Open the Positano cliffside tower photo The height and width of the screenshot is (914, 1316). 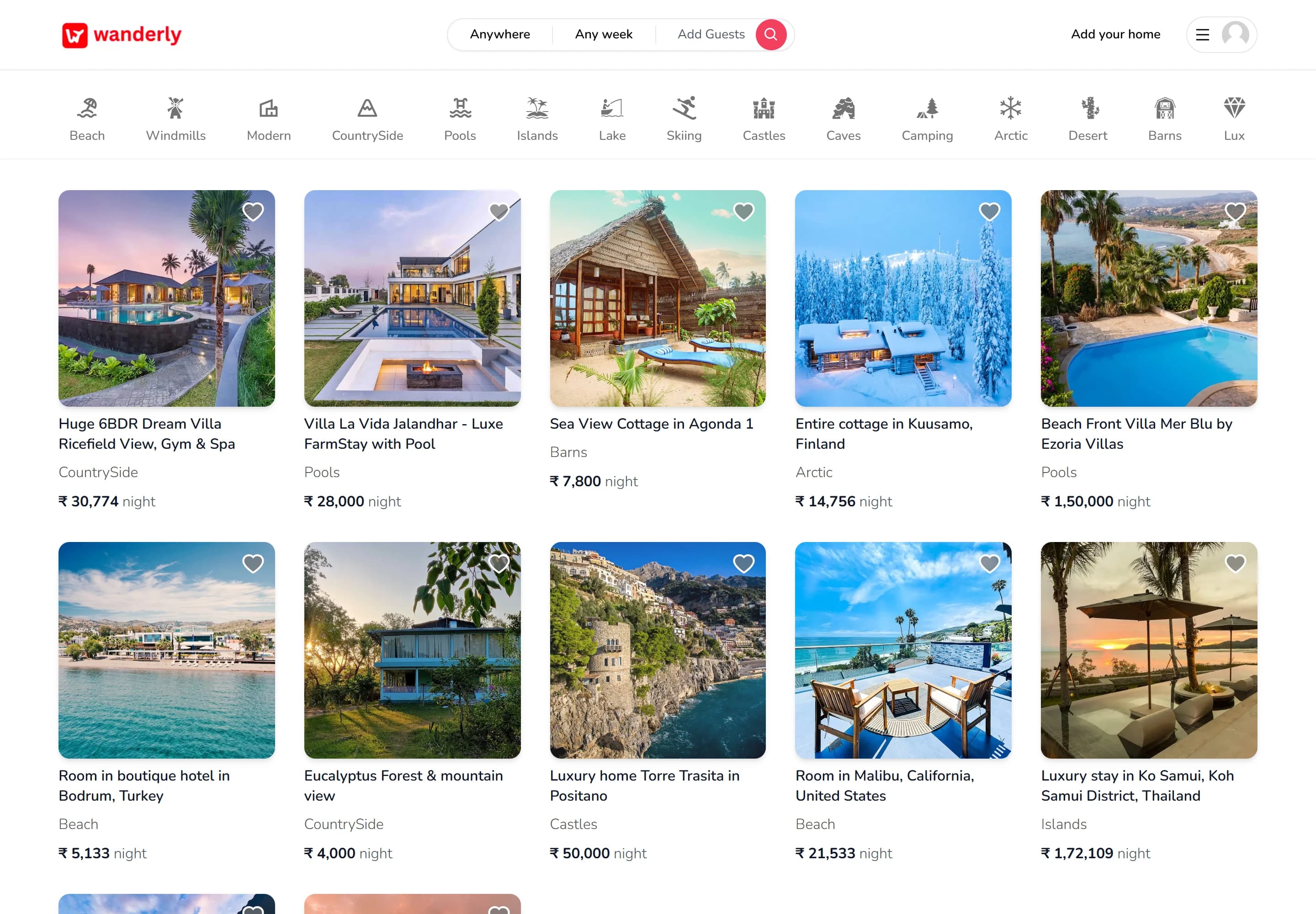coord(658,650)
